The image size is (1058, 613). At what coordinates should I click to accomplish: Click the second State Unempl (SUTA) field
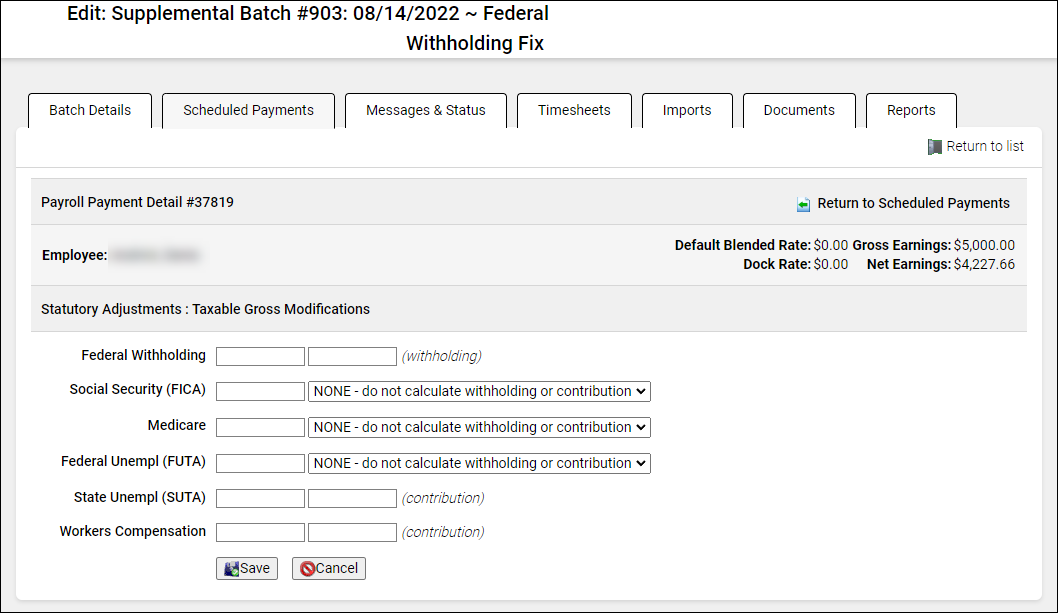[x=352, y=498]
